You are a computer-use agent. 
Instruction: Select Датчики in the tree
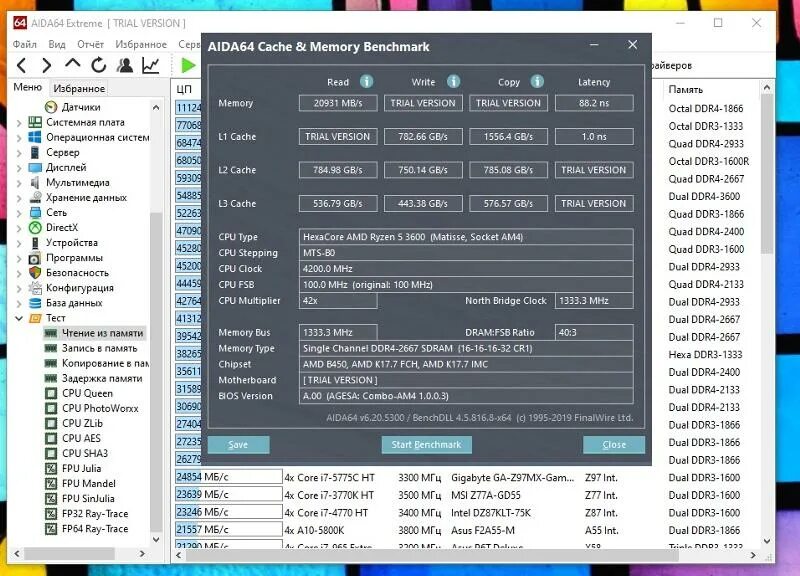coord(81,107)
